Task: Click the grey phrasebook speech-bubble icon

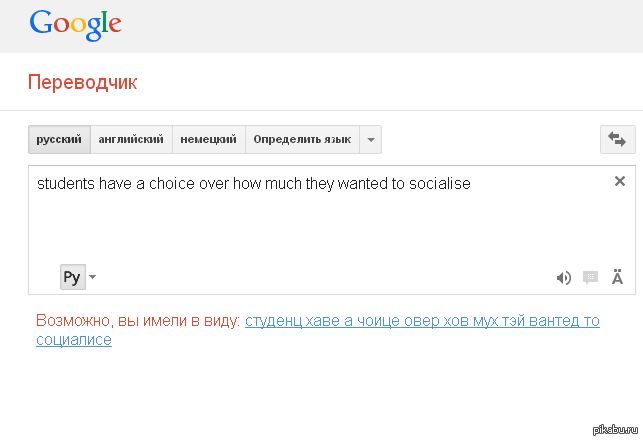Action: 590,278
